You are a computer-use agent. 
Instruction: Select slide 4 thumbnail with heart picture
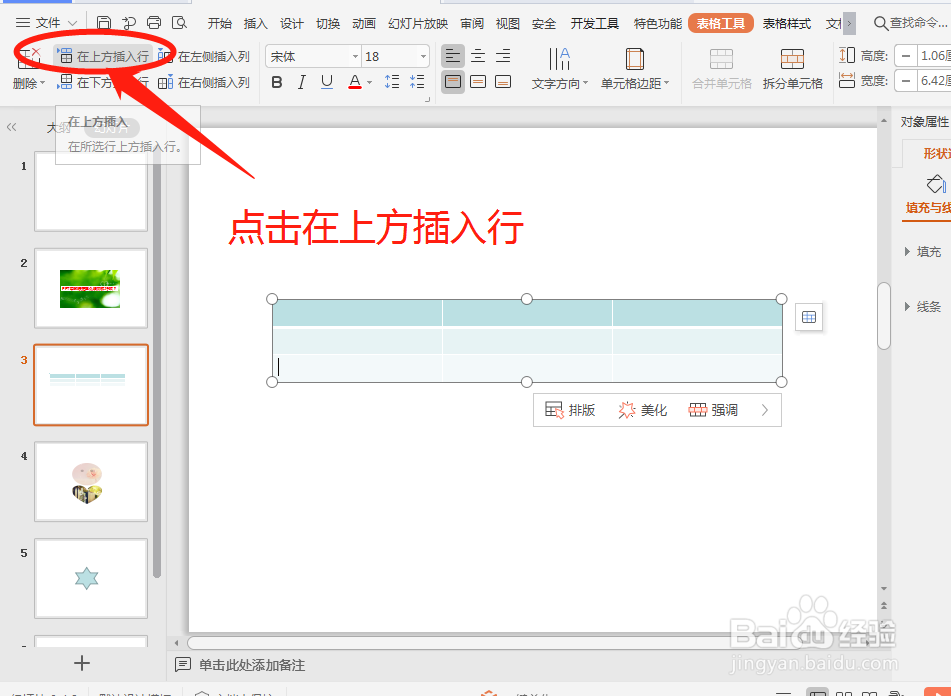coord(91,481)
